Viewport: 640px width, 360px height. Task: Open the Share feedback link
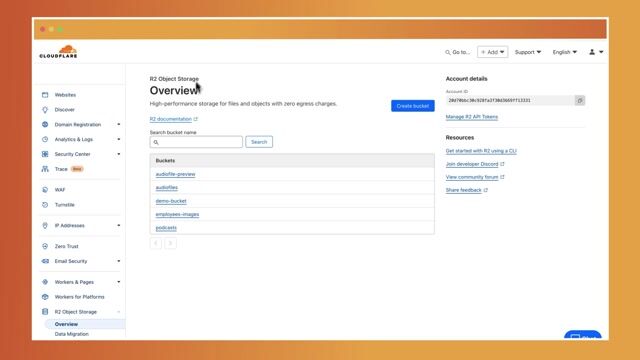pyautogui.click(x=463, y=190)
